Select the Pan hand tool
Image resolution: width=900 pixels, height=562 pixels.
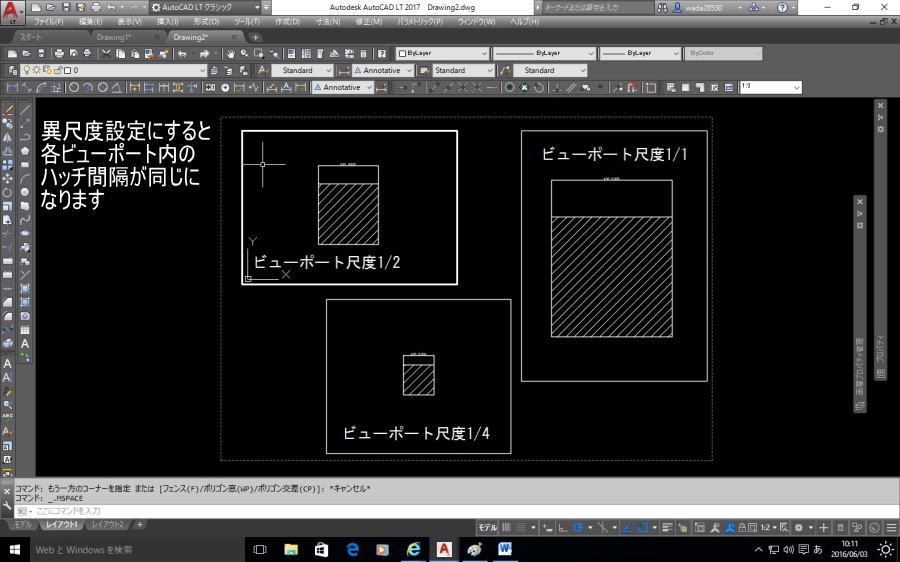(230, 53)
